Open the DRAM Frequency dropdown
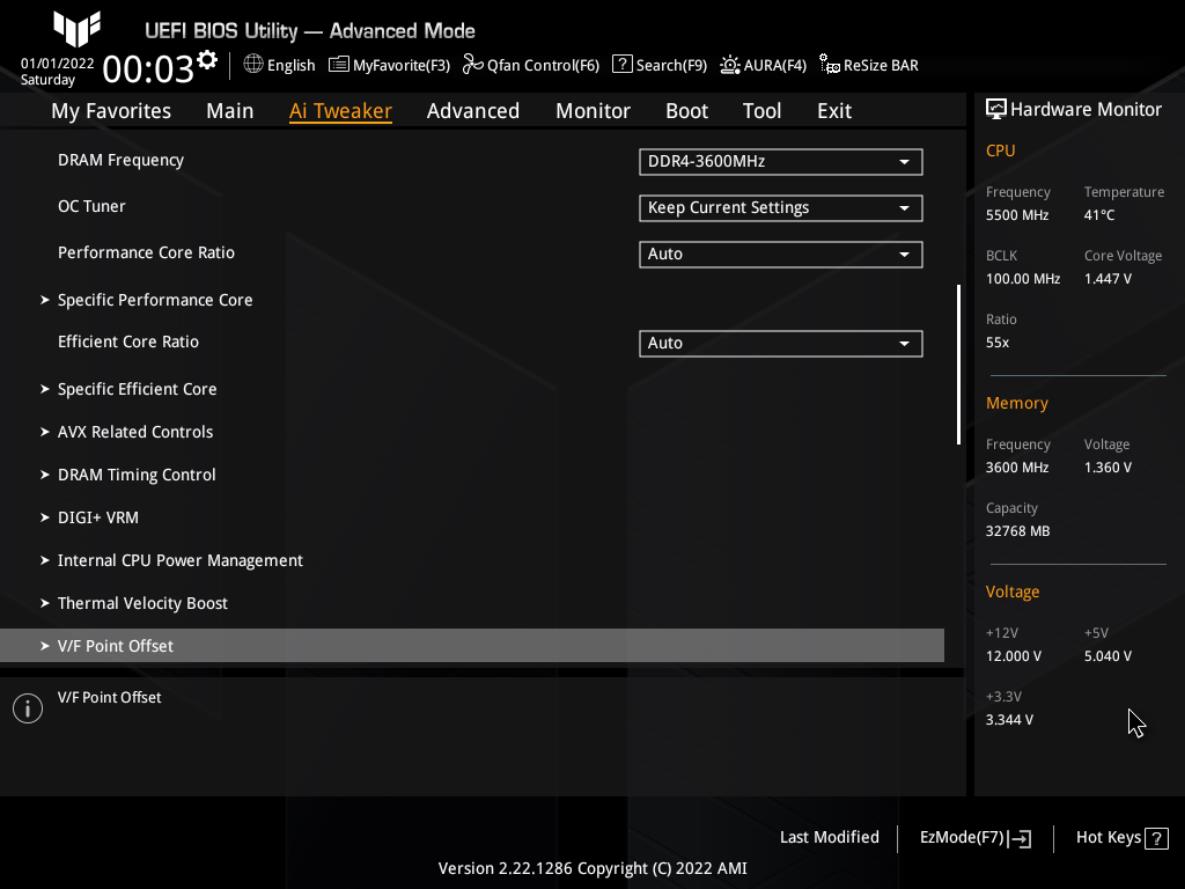Image resolution: width=1185 pixels, height=889 pixels. [780, 161]
